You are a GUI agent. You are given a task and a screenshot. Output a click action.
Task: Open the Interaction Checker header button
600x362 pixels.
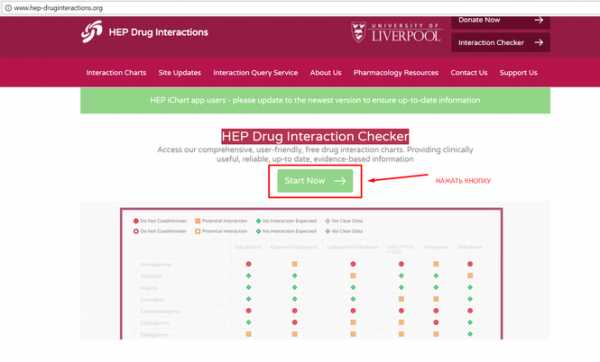point(501,42)
